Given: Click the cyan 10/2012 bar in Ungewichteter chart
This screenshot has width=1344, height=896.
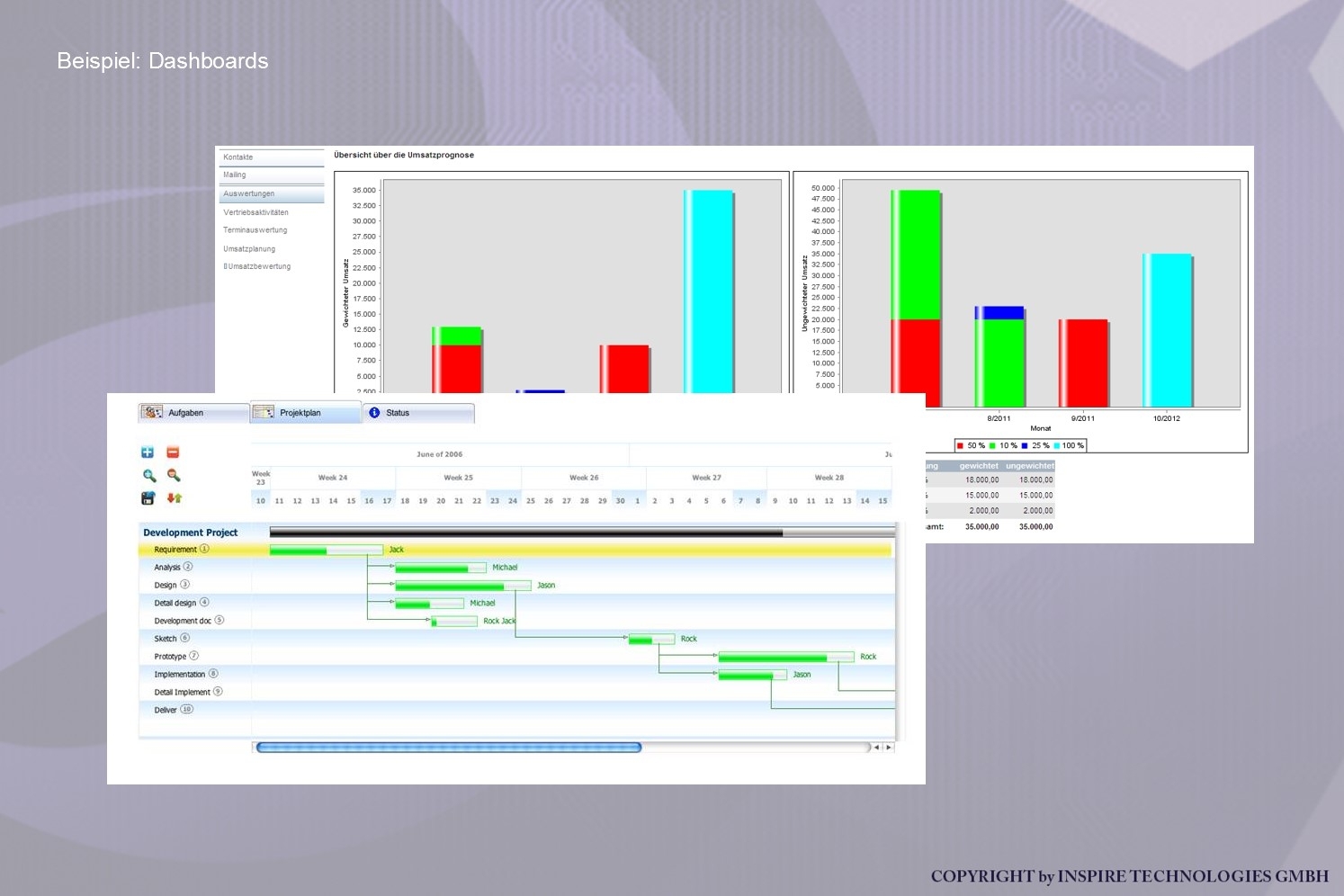Looking at the screenshot, I should (x=1168, y=330).
